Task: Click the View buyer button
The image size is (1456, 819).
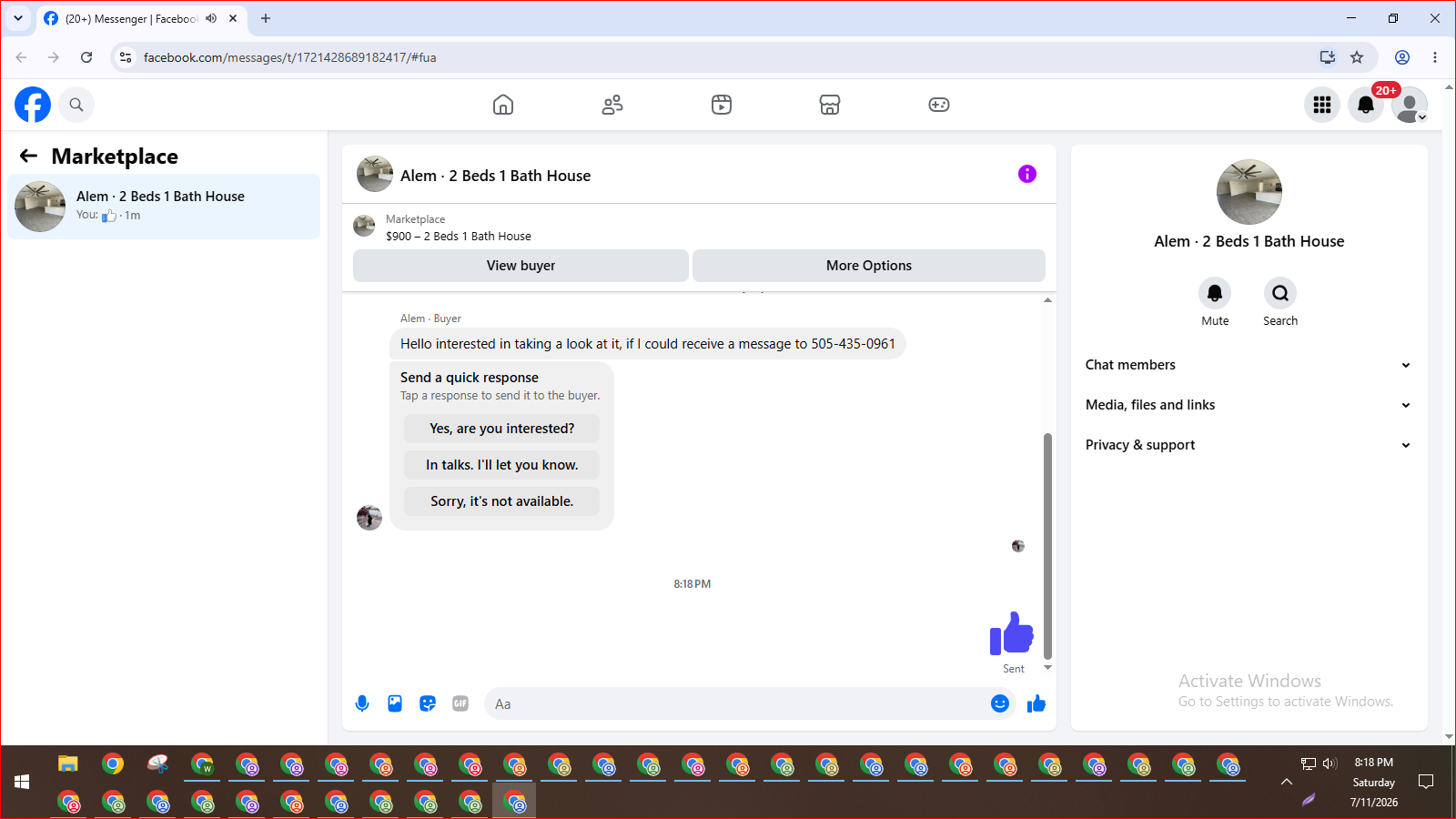Action: pyautogui.click(x=521, y=266)
